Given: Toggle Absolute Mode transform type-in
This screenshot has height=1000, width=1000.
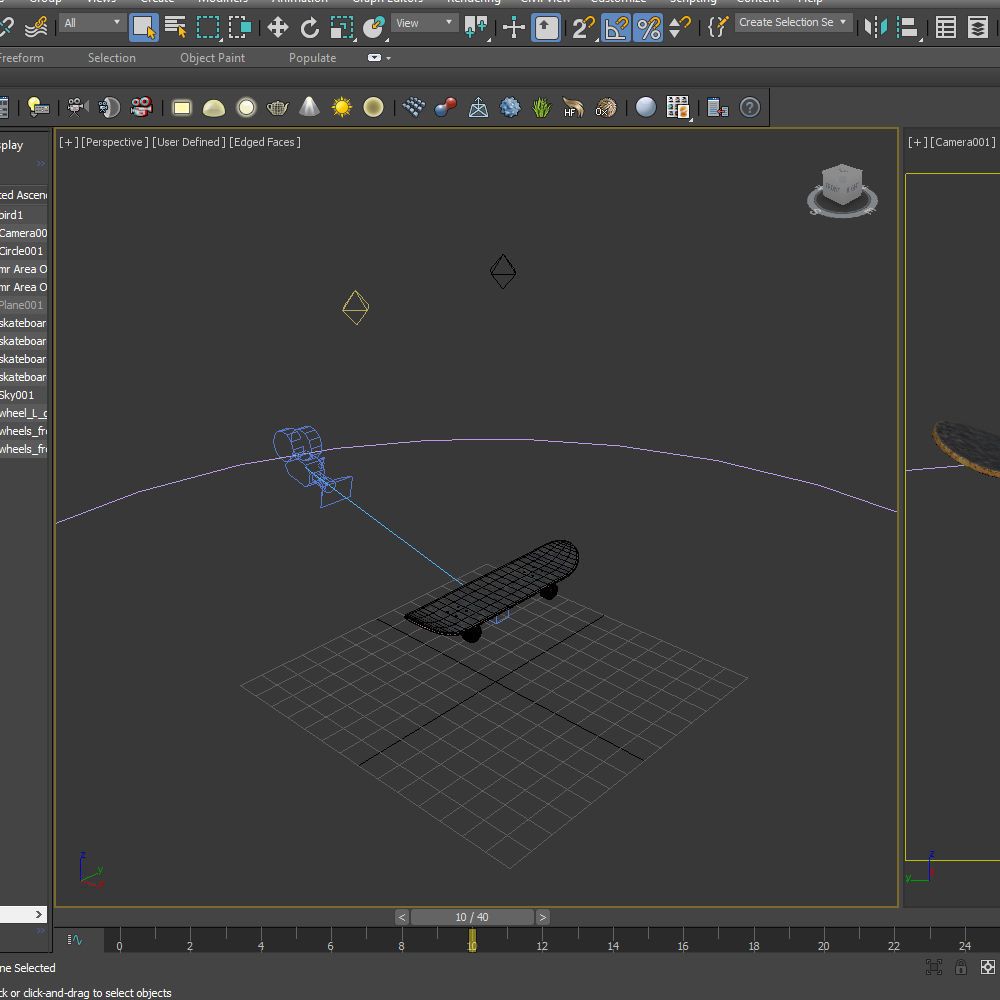Looking at the screenshot, I should coord(987,967).
